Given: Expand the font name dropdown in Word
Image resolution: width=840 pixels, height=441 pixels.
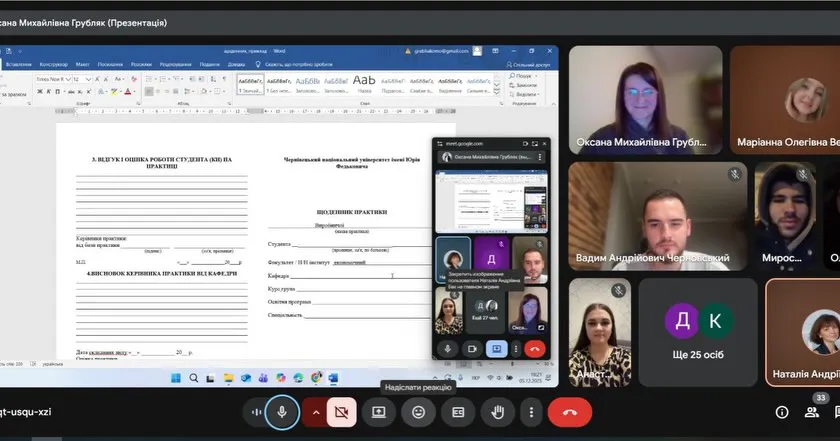Looking at the screenshot, I should tap(70, 78).
